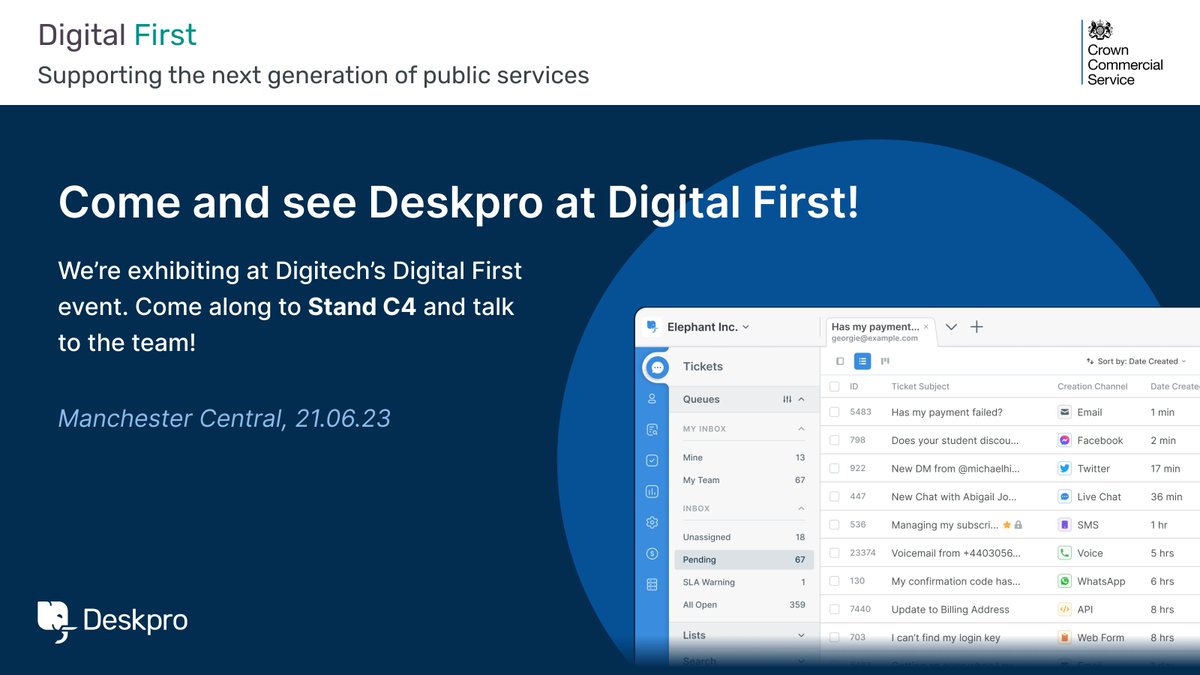1200x675 pixels.
Task: Open ticket 'New DM from @michaelhi...'
Action: tap(954, 468)
